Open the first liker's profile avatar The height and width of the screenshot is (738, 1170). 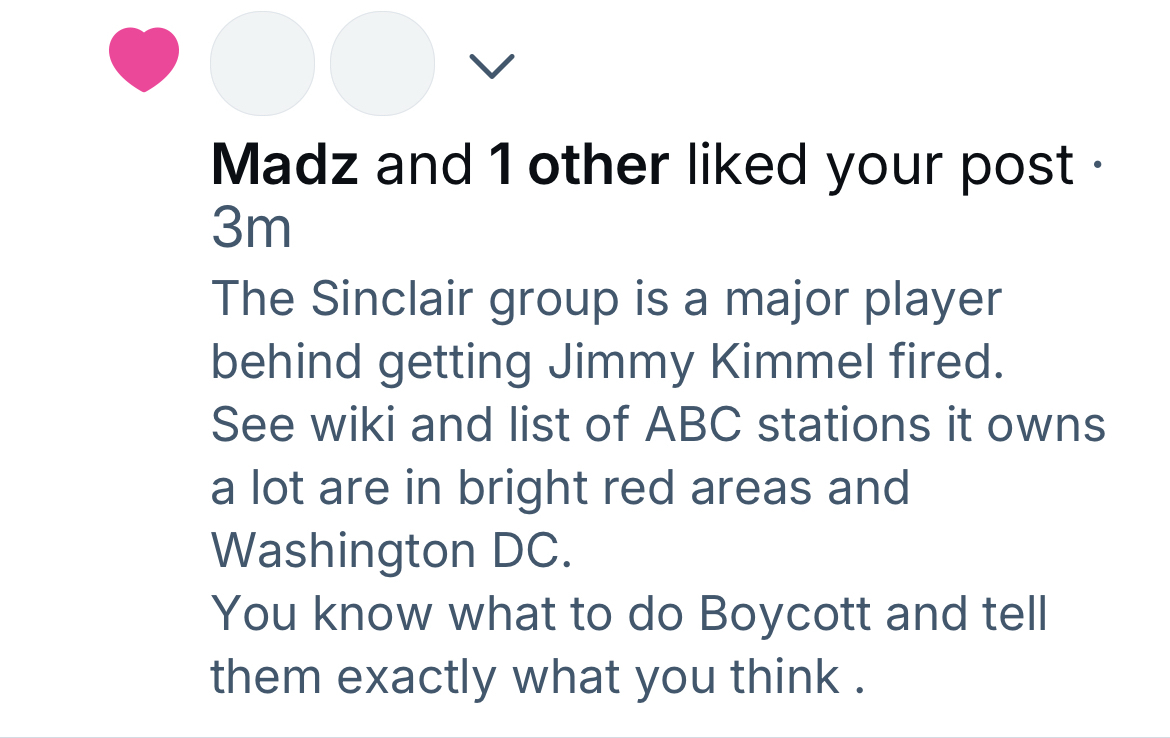(262, 64)
